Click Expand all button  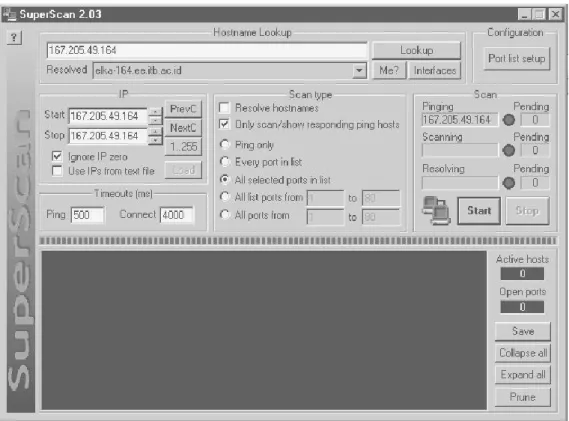pyautogui.click(x=523, y=375)
